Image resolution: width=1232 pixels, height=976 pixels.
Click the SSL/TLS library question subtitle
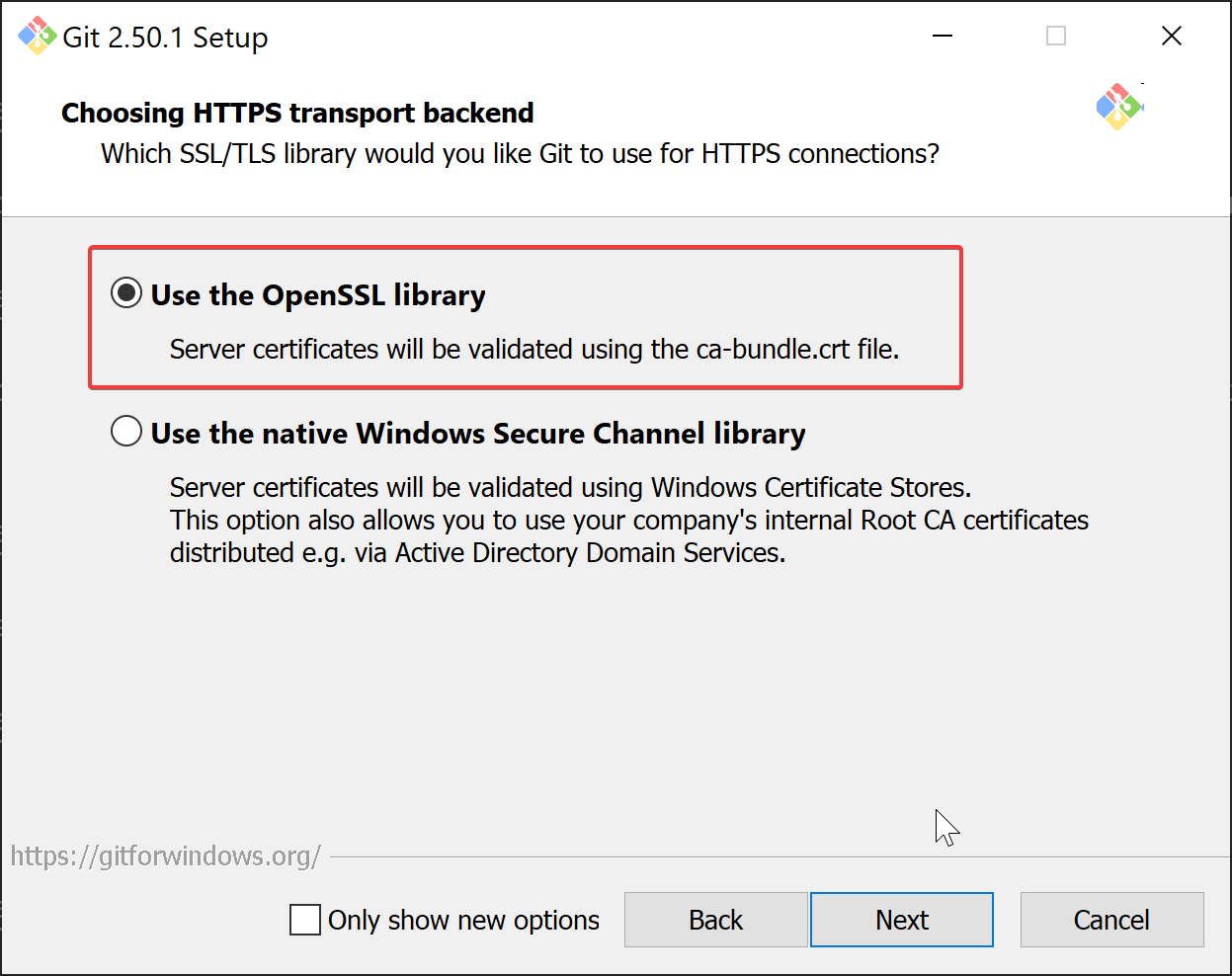520,154
